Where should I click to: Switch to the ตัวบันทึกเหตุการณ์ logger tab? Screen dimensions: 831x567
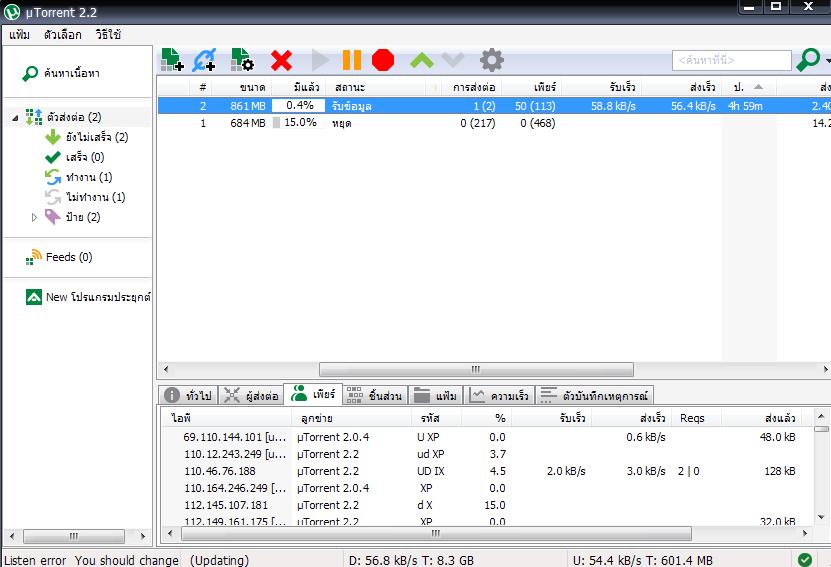pos(595,395)
